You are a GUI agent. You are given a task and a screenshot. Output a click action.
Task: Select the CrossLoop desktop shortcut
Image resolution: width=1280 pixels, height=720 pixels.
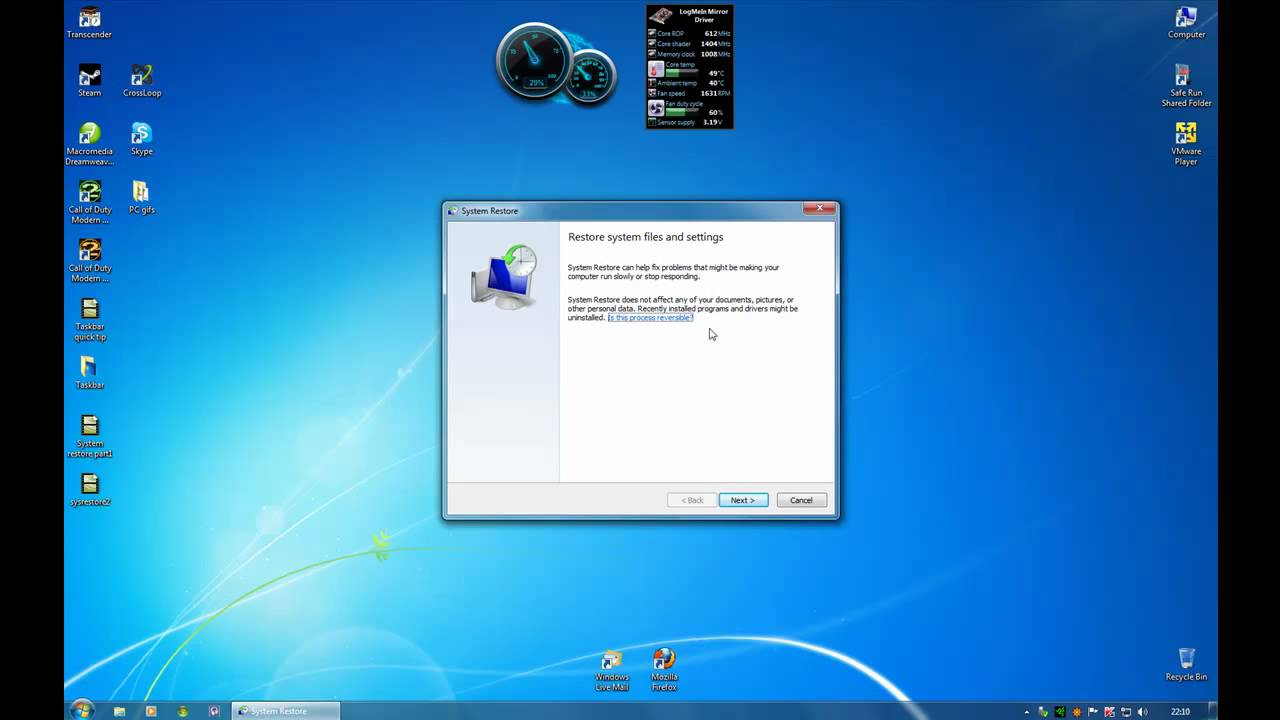point(142,81)
